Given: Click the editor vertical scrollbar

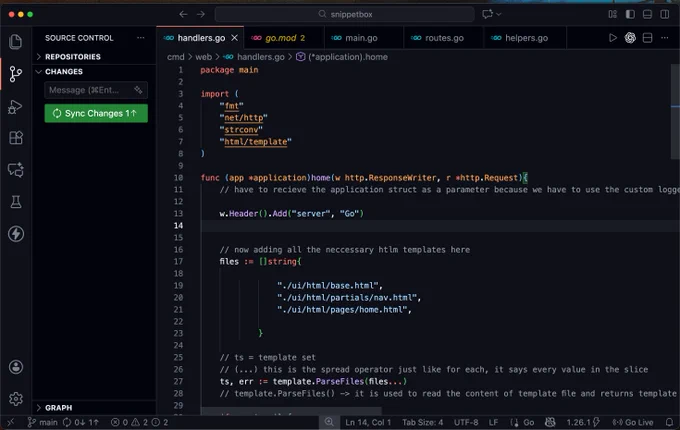Looking at the screenshot, I should pos(675,112).
